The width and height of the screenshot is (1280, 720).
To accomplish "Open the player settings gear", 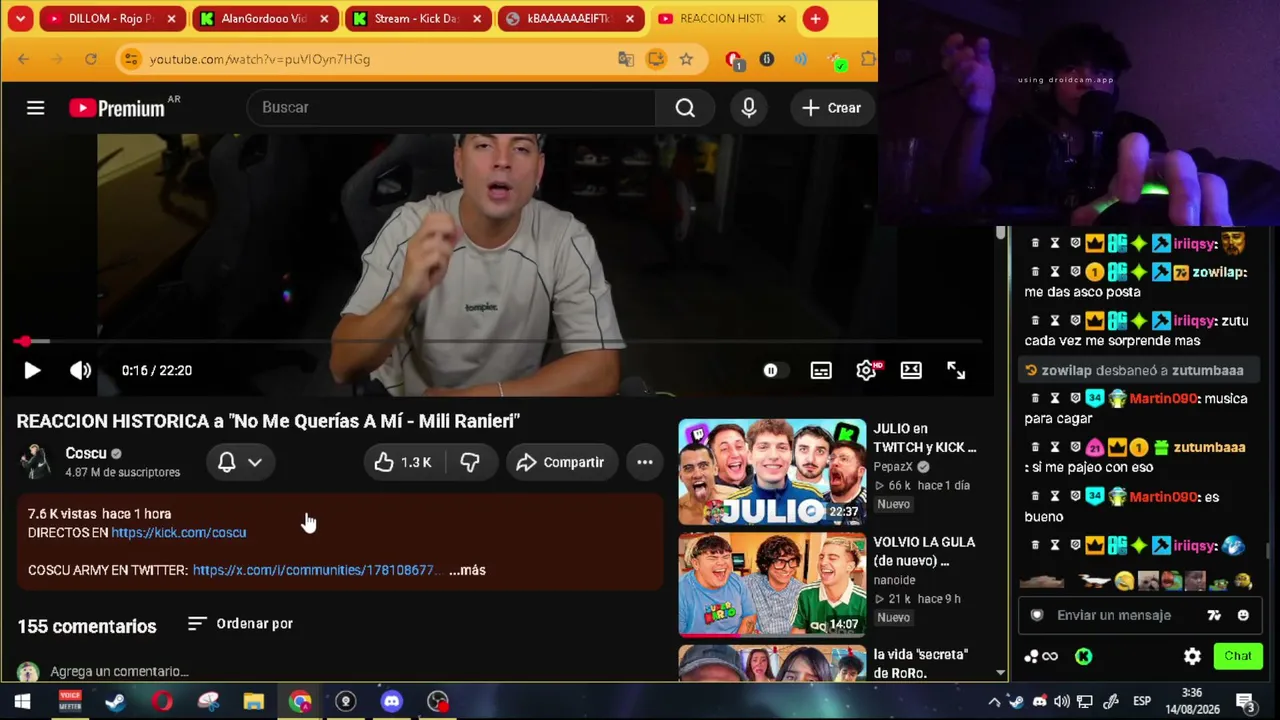I will 867,371.
